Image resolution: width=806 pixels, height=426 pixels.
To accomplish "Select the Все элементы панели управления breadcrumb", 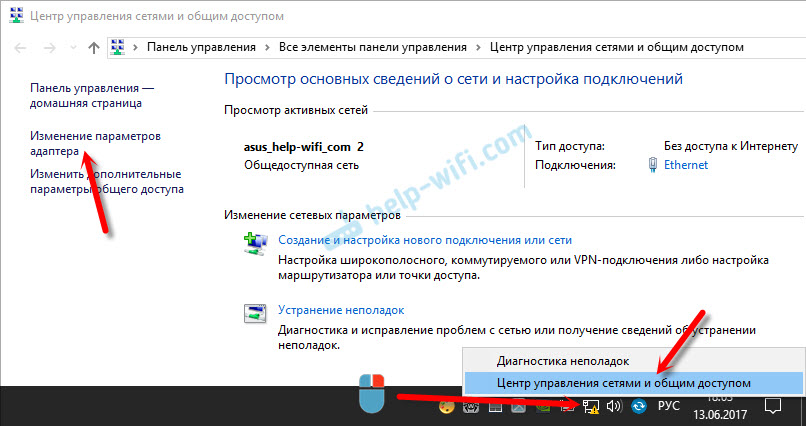I will [x=373, y=47].
